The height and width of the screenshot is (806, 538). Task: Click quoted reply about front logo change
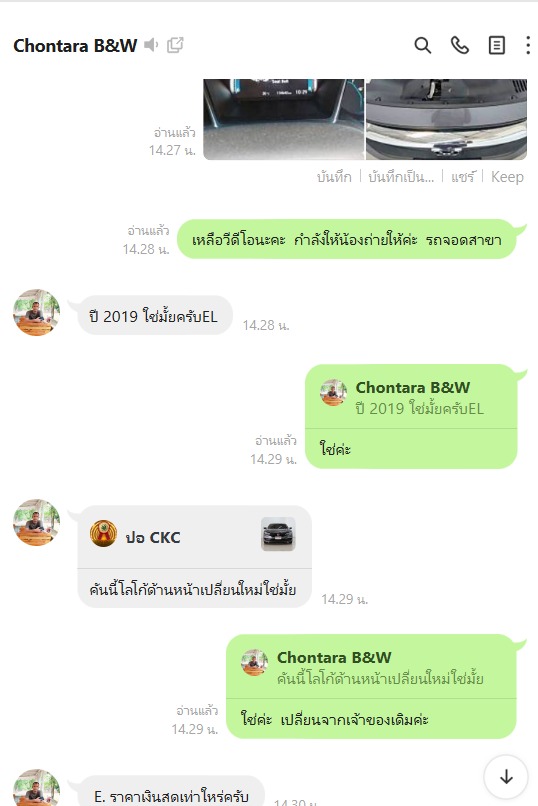pyautogui.click(x=371, y=667)
